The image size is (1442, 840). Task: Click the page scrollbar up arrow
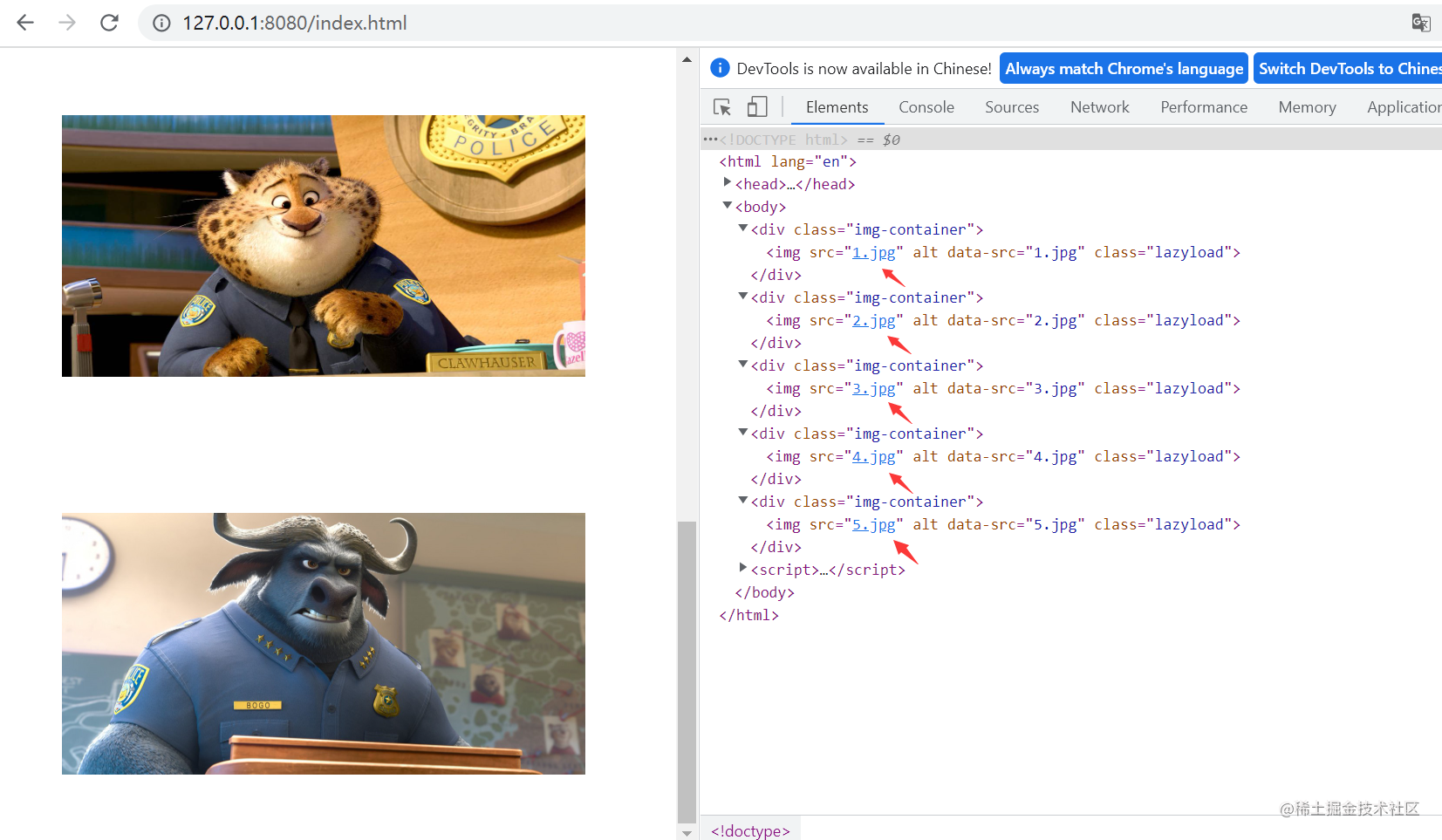point(687,59)
